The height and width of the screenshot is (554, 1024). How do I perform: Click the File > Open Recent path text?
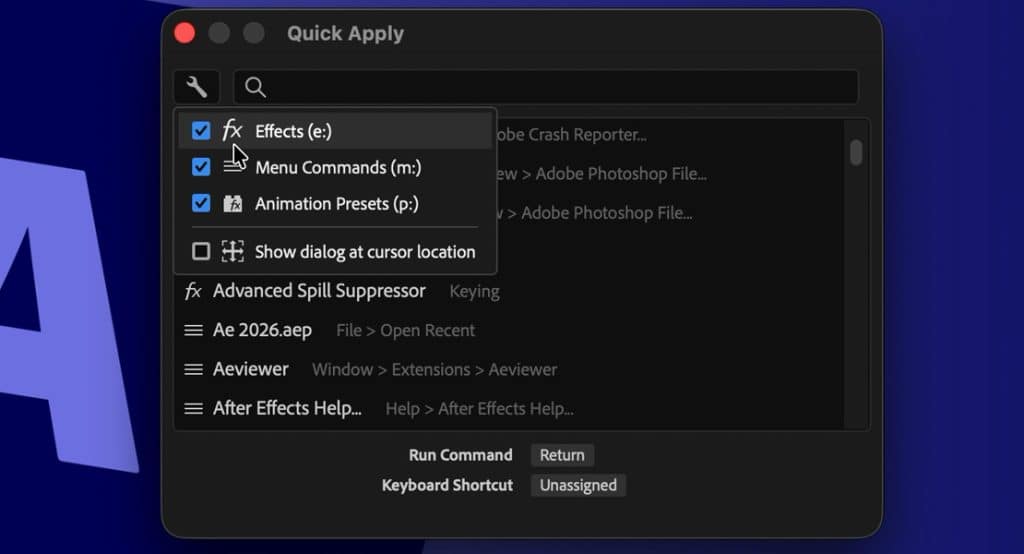pyautogui.click(x=405, y=331)
